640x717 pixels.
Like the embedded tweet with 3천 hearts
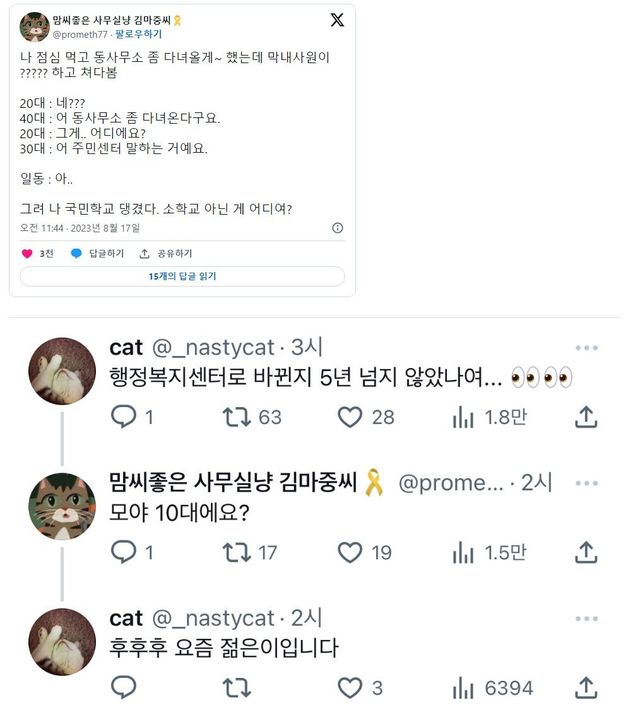[27, 254]
